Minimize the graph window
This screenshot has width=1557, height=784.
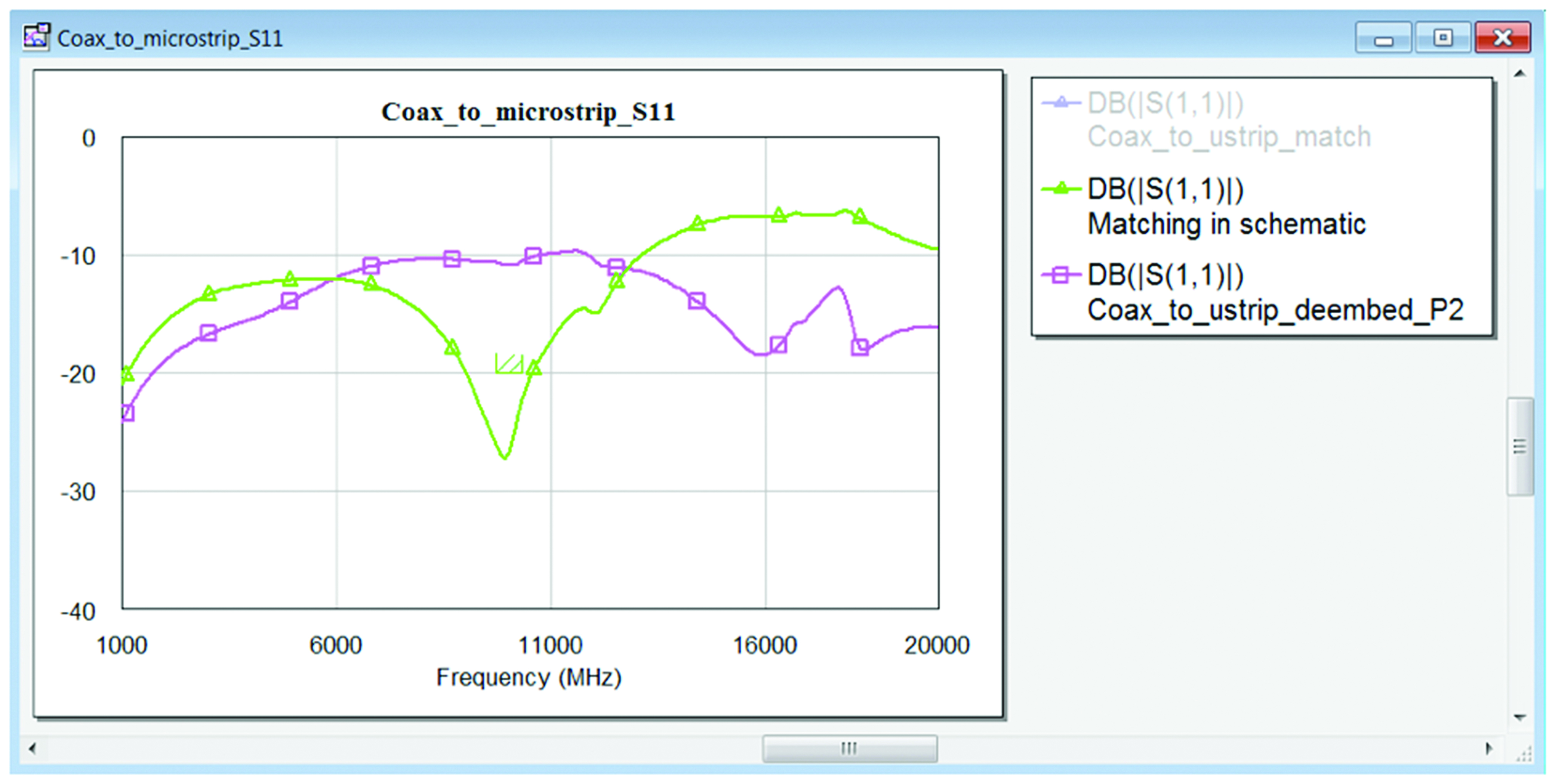1383,38
